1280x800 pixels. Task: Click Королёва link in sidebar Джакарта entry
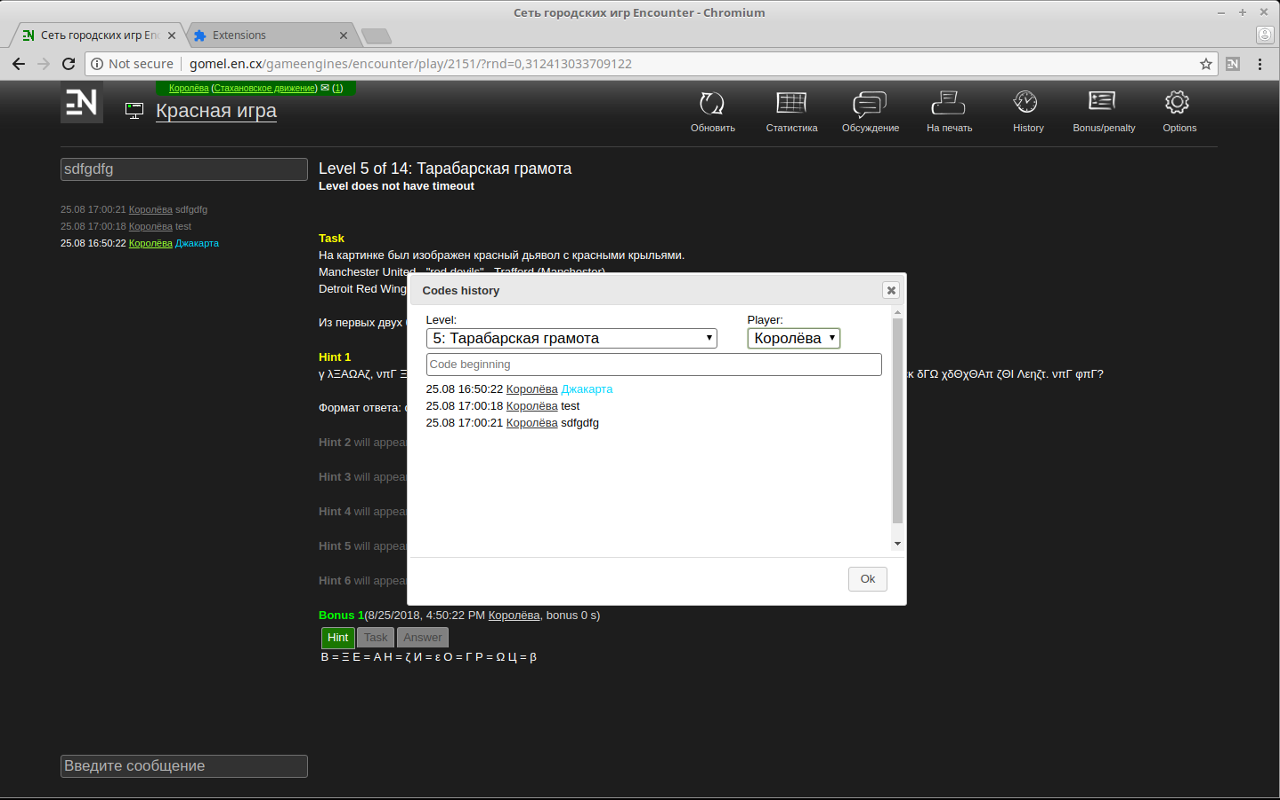coord(150,243)
